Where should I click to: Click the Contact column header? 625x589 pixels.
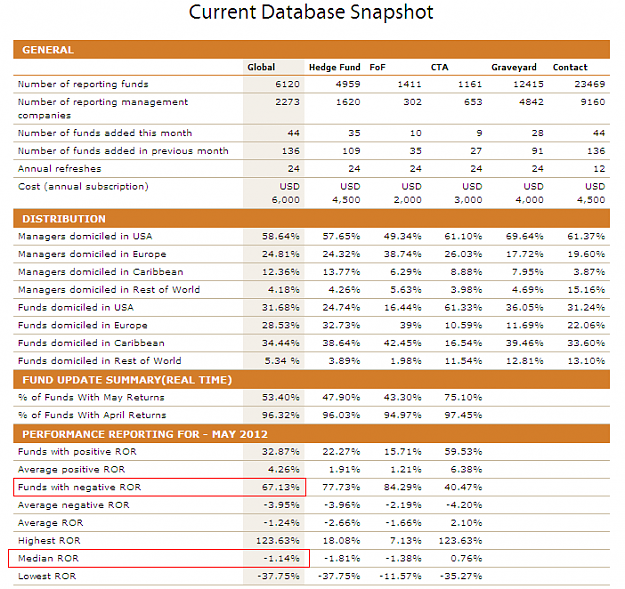[x=570, y=67]
